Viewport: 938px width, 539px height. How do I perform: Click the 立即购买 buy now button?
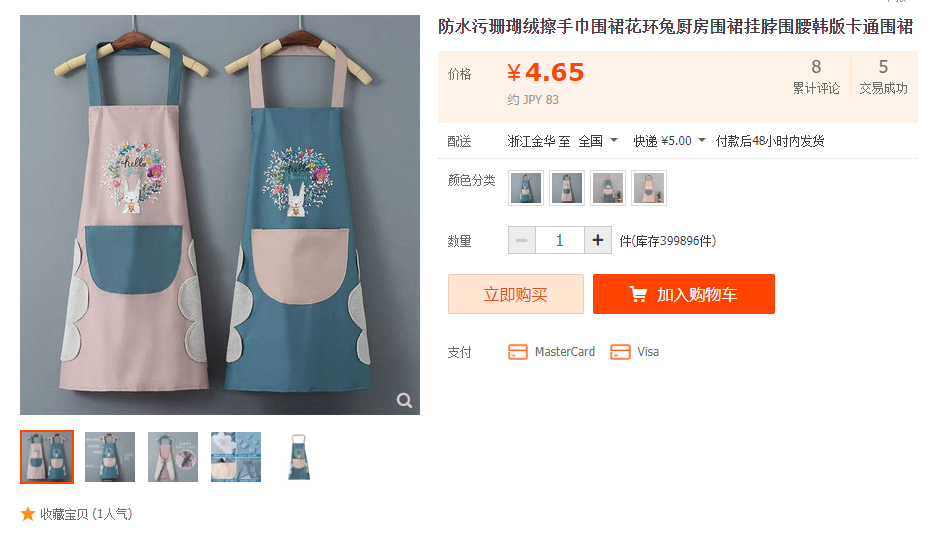[516, 294]
